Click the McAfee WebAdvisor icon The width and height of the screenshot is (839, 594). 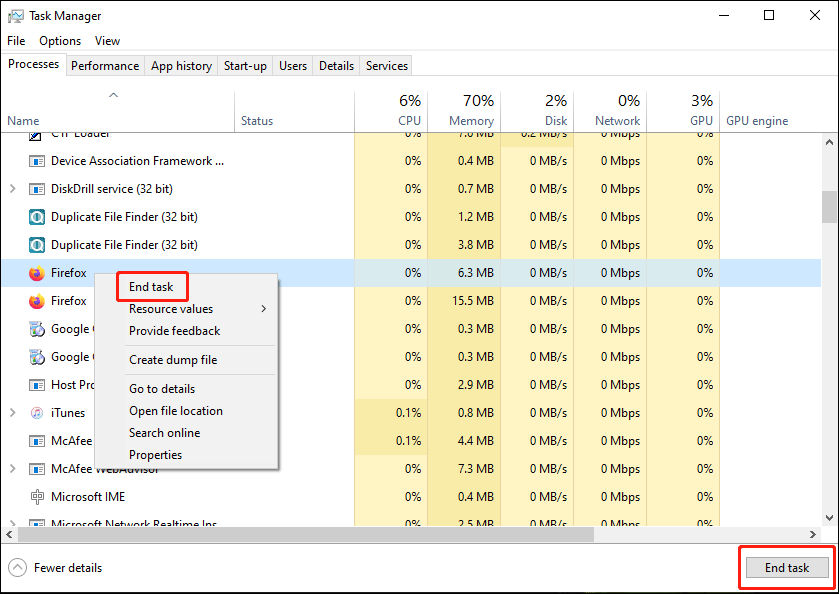(x=37, y=468)
